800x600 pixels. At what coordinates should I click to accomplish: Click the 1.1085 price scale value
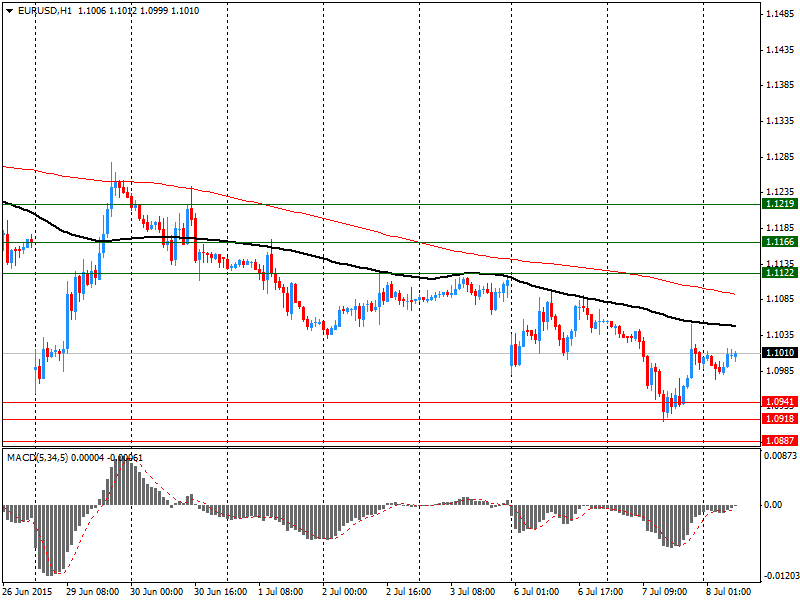click(781, 299)
